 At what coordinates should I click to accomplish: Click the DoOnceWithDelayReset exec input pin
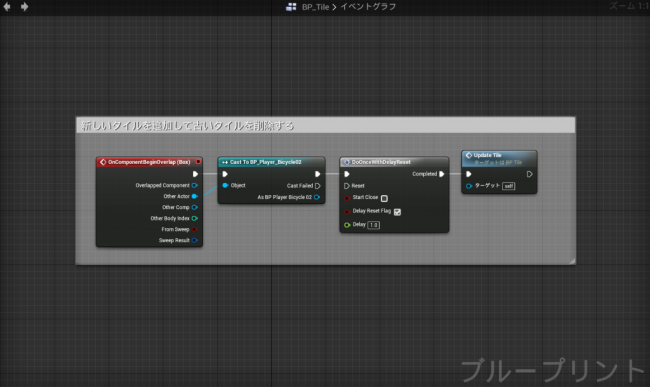[347, 174]
